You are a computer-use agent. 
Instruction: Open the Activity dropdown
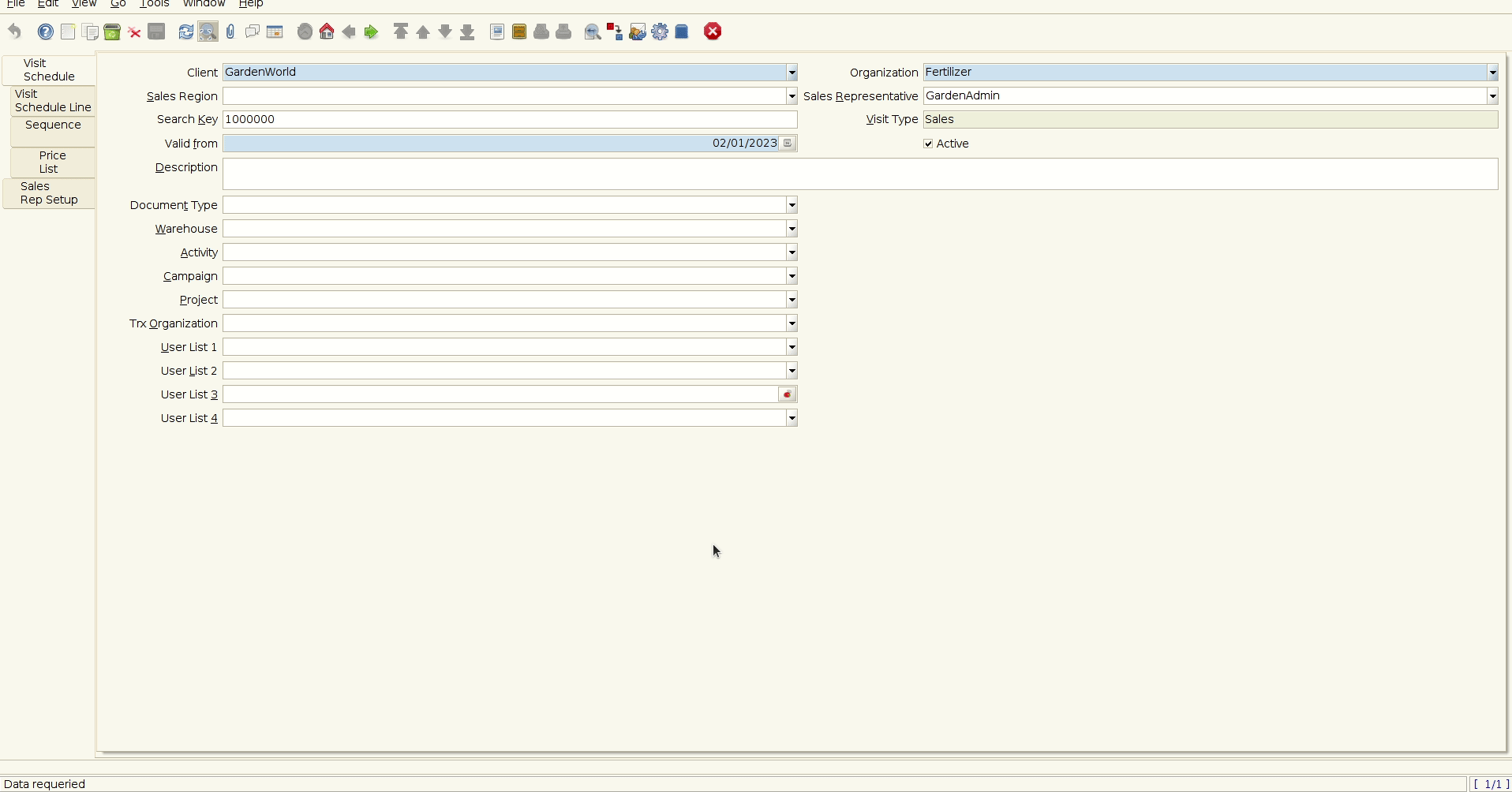click(x=792, y=252)
